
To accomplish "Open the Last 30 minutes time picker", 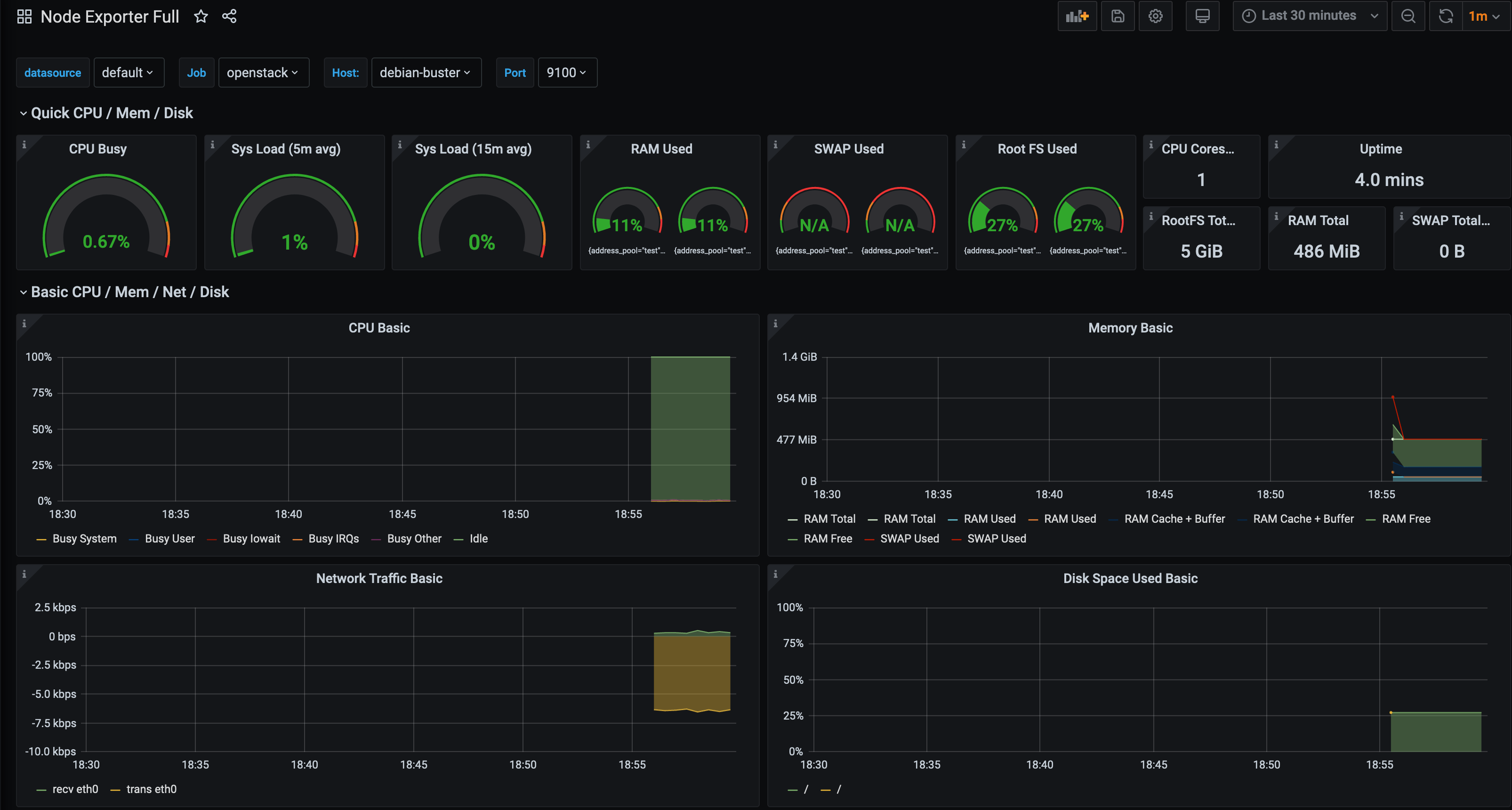I will [x=1309, y=16].
